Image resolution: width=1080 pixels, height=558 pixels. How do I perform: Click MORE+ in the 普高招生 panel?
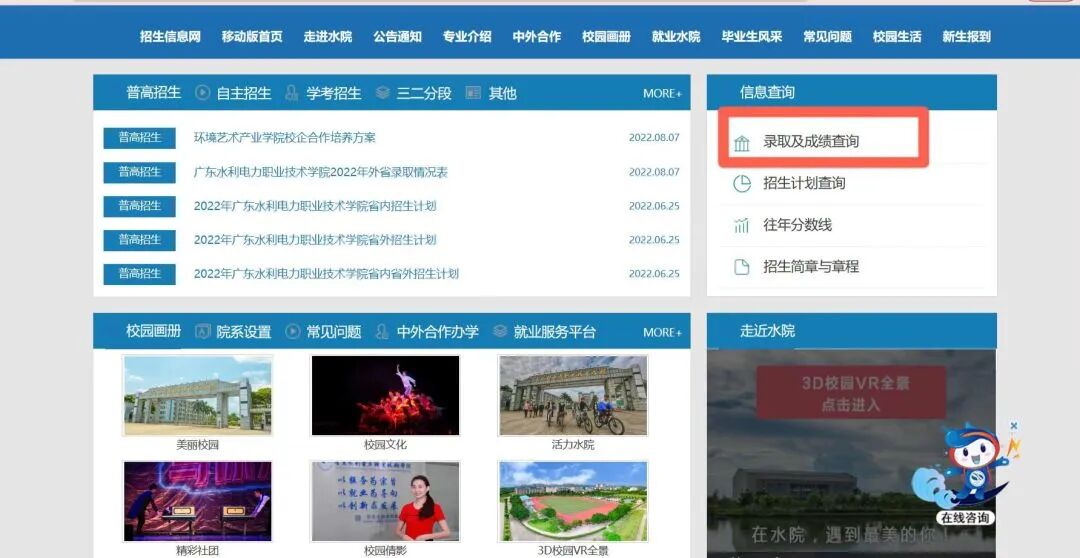[662, 93]
